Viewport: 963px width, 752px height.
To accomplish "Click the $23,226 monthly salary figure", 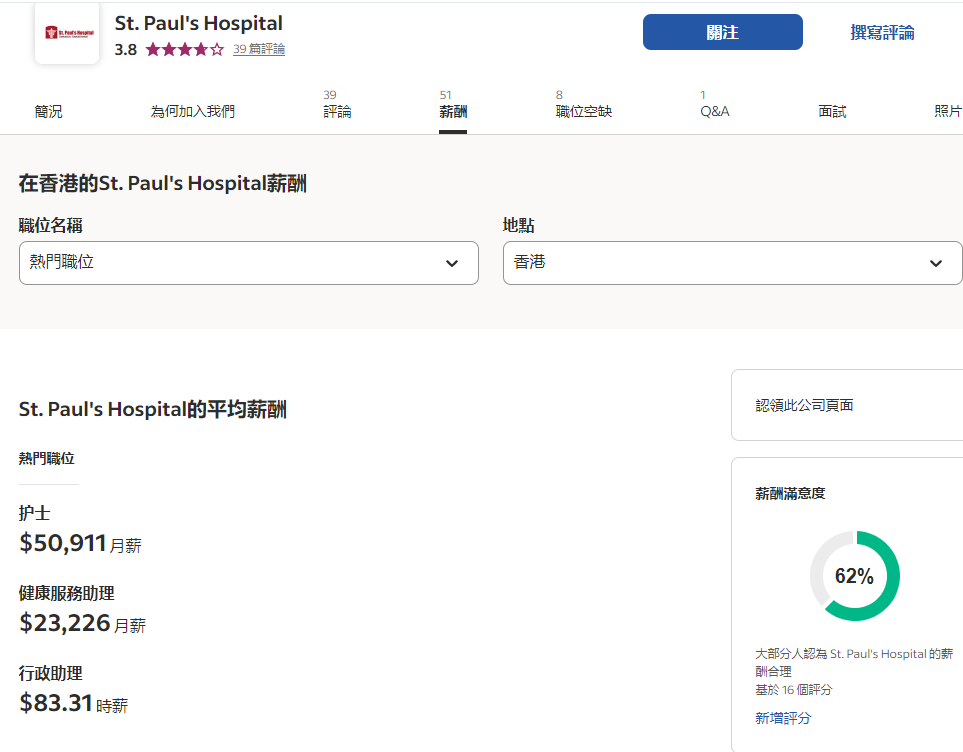I will coord(64,623).
